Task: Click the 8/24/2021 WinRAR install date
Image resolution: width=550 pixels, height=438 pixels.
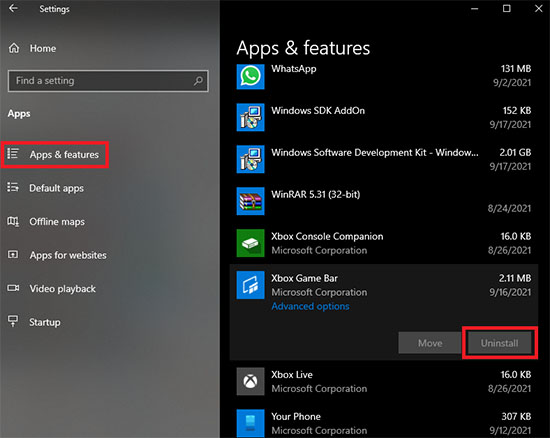Action: tap(509, 208)
